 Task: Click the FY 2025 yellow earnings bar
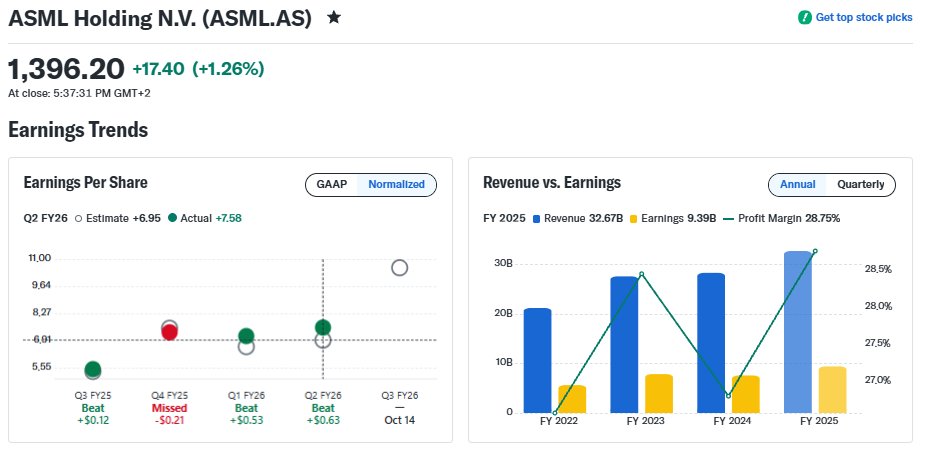click(x=832, y=390)
